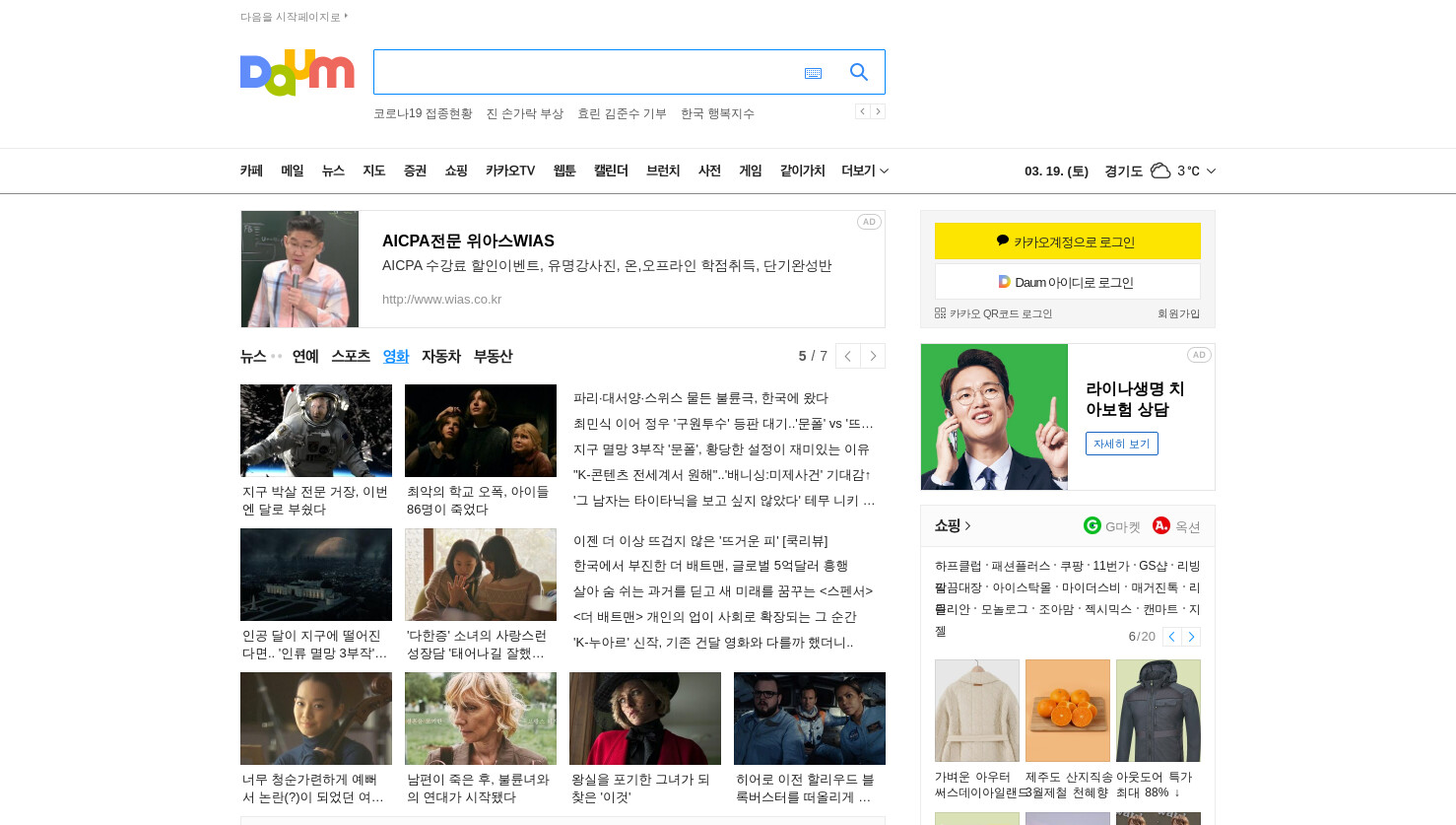Select the 자동차 news tab
Viewport: 1456px width, 825px height.
pyautogui.click(x=441, y=356)
